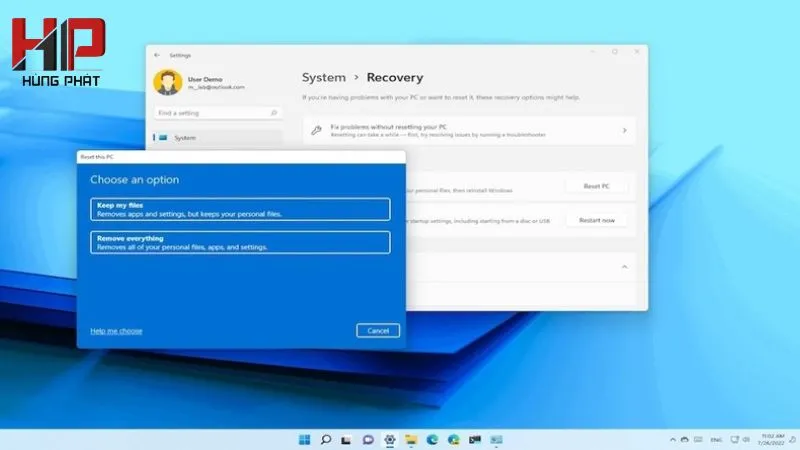Choose the Remove everything option

click(x=240, y=242)
